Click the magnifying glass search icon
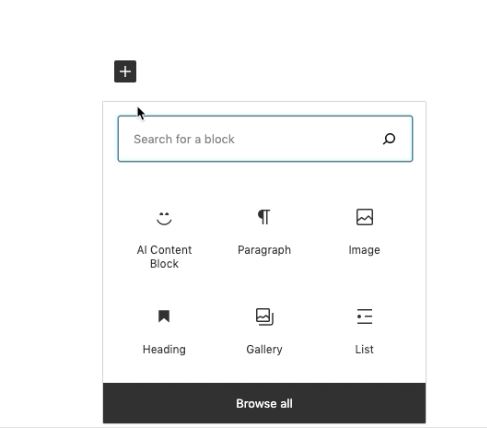Screen dimensions: 487x428 click(x=389, y=139)
